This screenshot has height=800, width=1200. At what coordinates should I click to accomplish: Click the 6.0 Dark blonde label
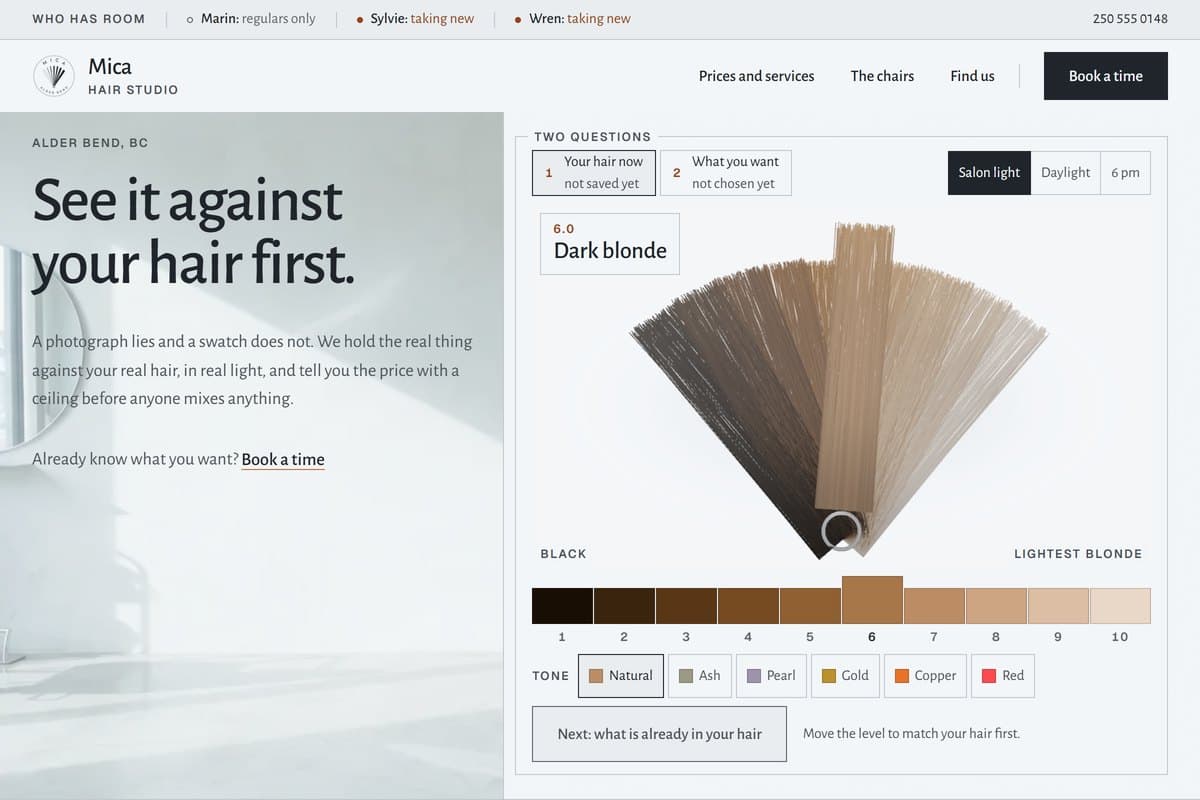click(x=610, y=243)
